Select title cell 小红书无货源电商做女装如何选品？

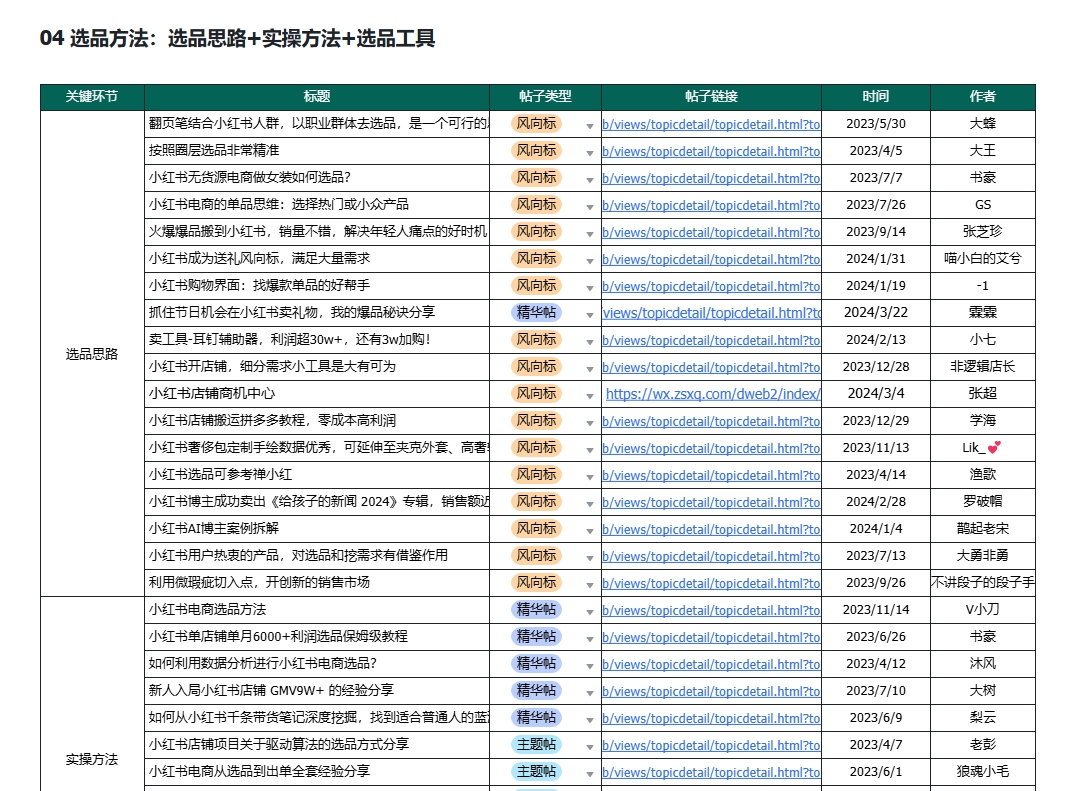[317, 177]
